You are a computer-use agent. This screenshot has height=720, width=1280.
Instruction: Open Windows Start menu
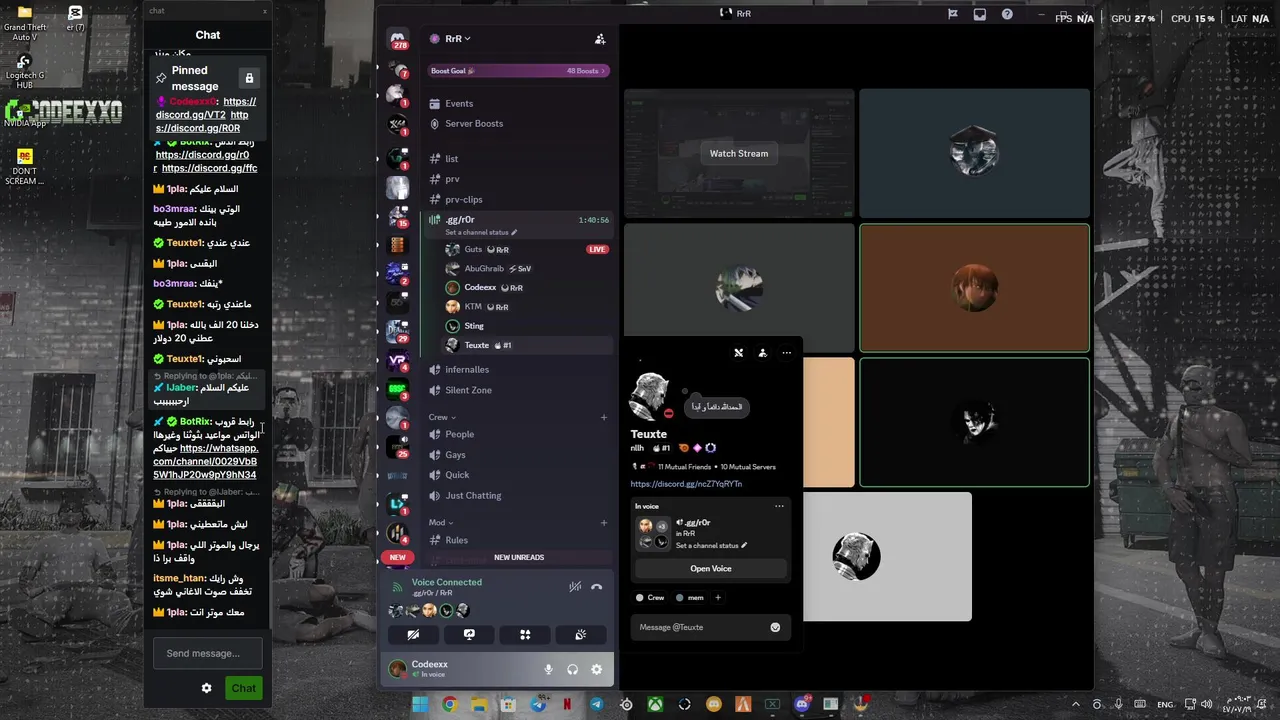point(420,705)
